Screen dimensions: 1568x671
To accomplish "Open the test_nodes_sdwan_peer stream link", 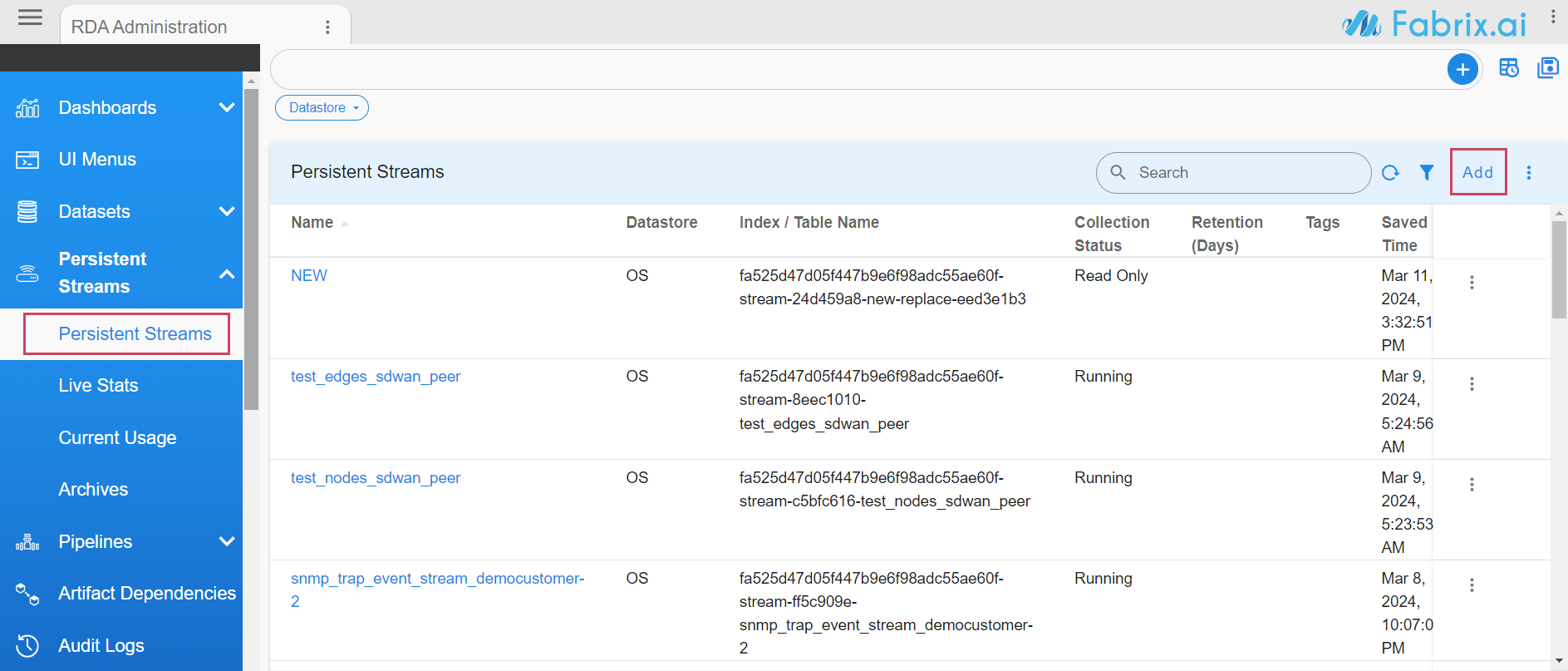I will 375,478.
